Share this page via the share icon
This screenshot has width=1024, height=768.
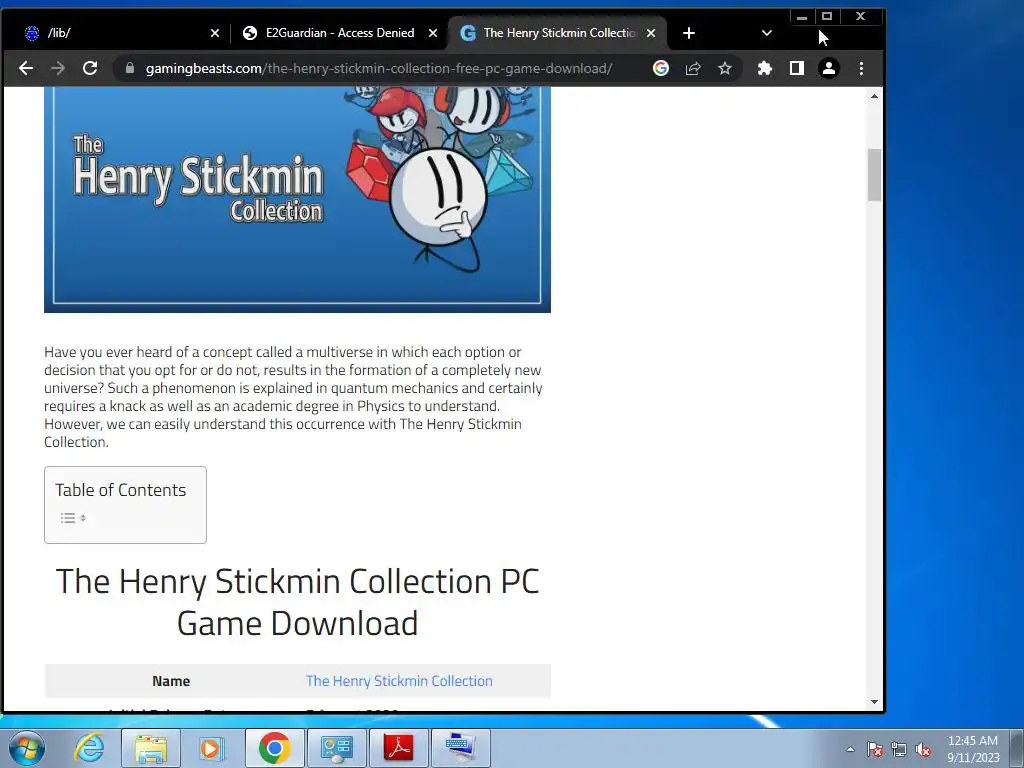click(x=693, y=68)
